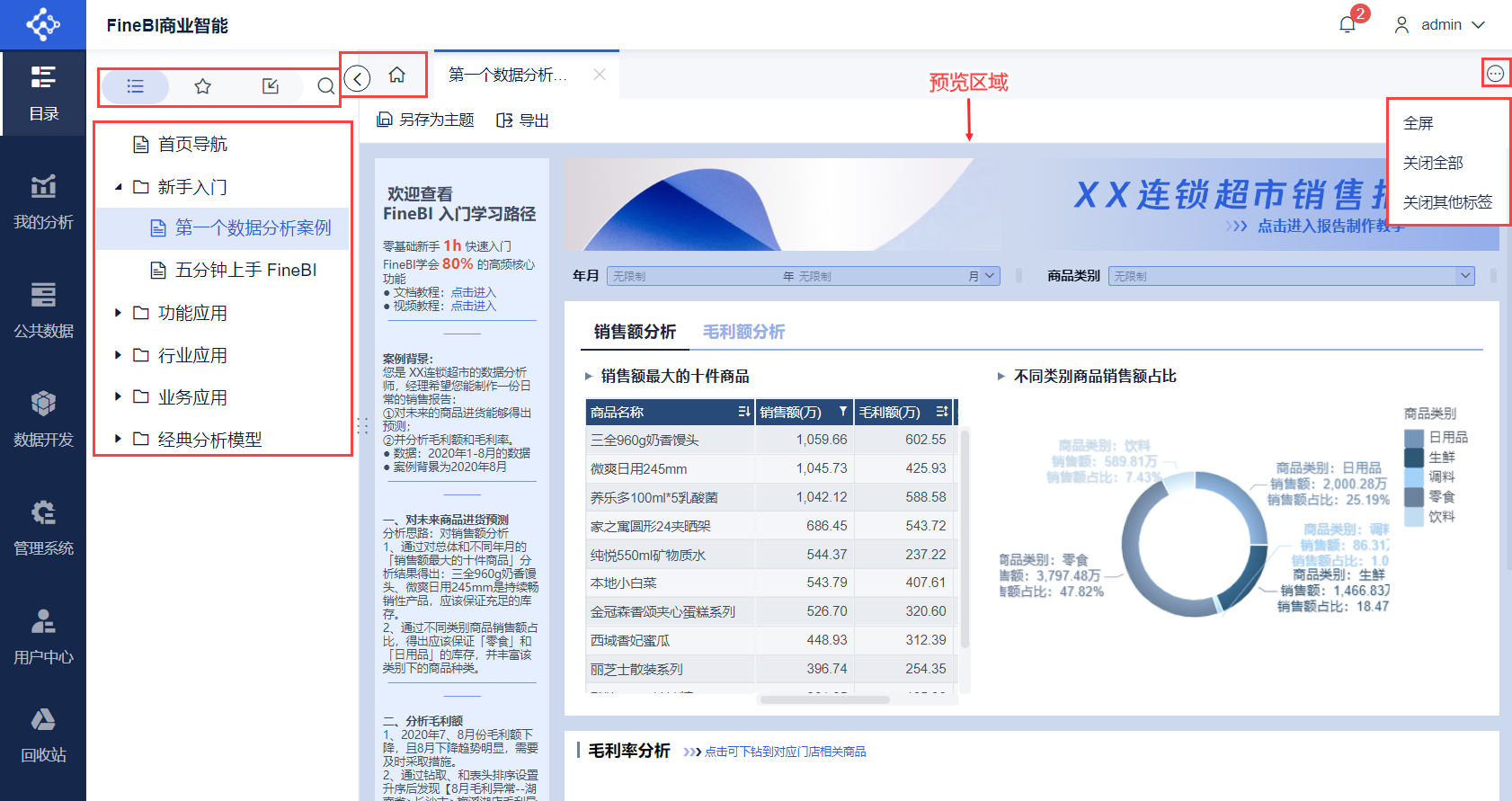Open 管理系统 in the sidebar
This screenshot has height=801, width=1512.
tap(43, 529)
